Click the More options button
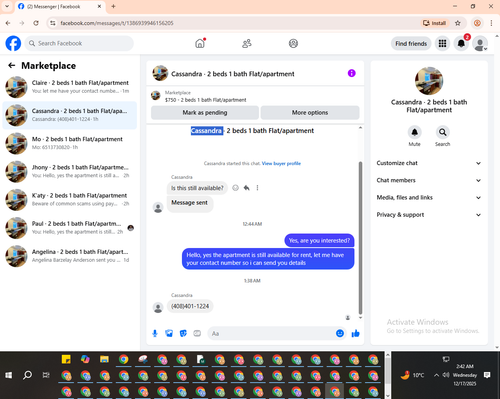The width and height of the screenshot is (500, 399). [310, 113]
